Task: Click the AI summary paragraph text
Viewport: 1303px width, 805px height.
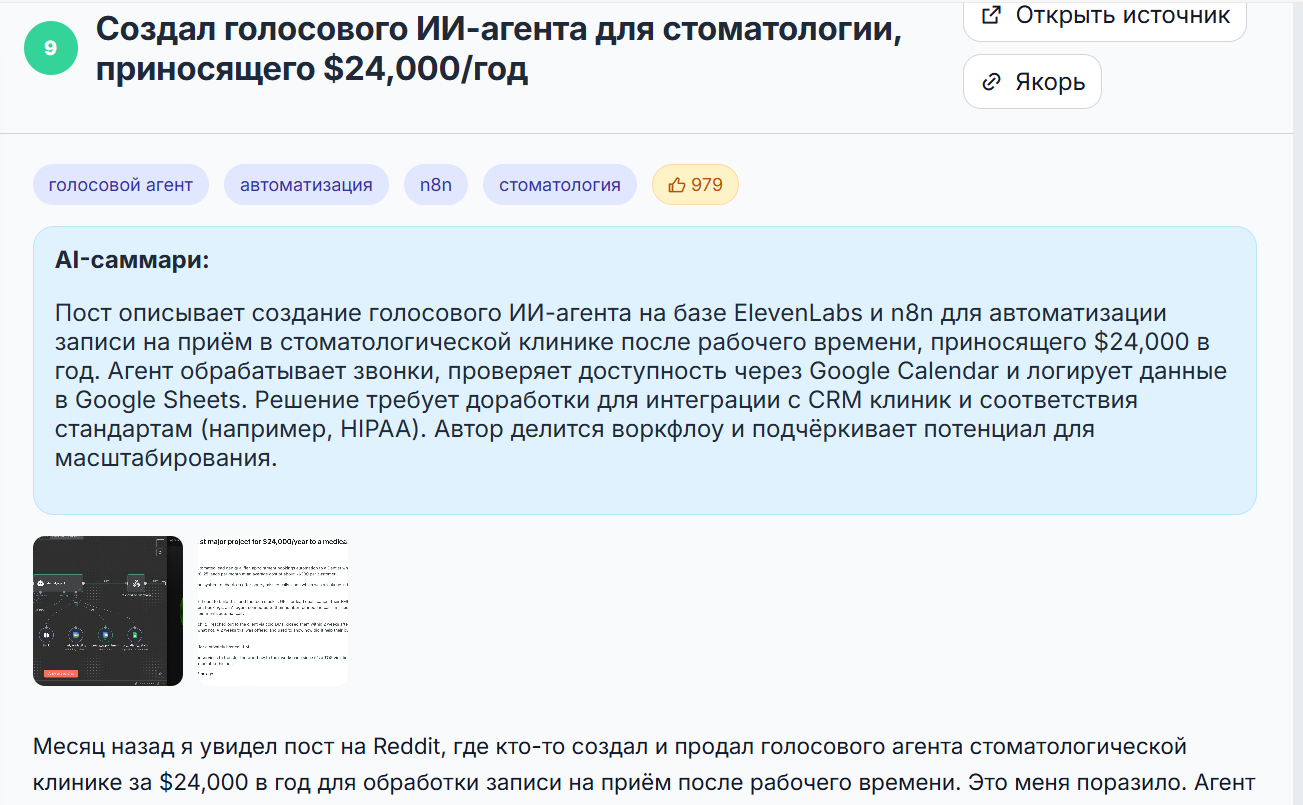Action: click(640, 385)
